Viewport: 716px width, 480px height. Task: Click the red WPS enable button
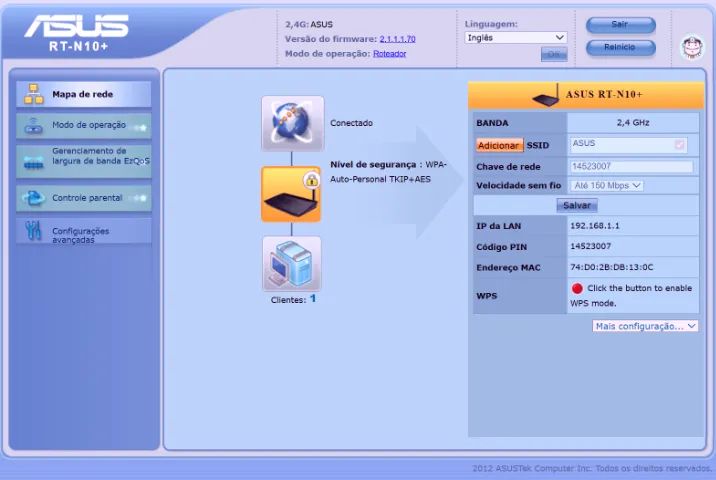point(577,288)
